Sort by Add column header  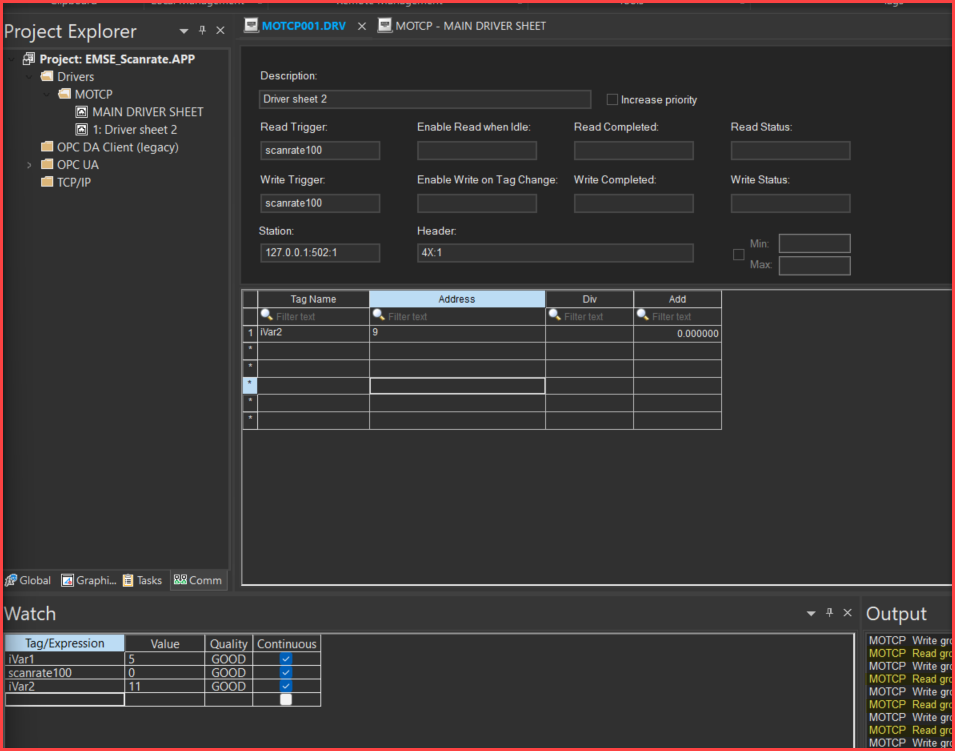pyautogui.click(x=677, y=299)
